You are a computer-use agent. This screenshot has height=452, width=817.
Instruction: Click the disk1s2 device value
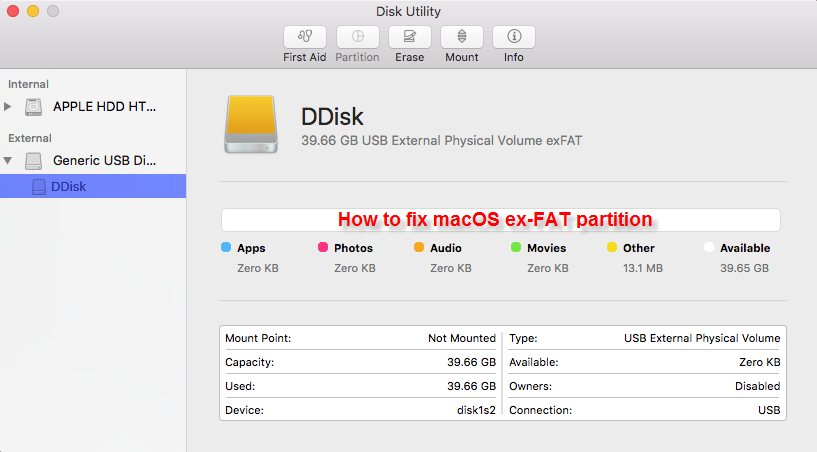coord(476,410)
